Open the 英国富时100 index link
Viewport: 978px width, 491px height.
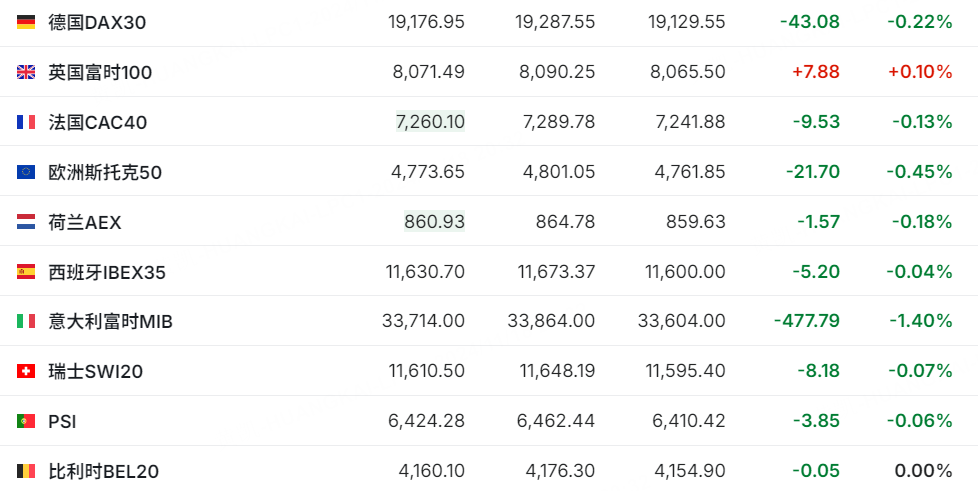click(100, 72)
